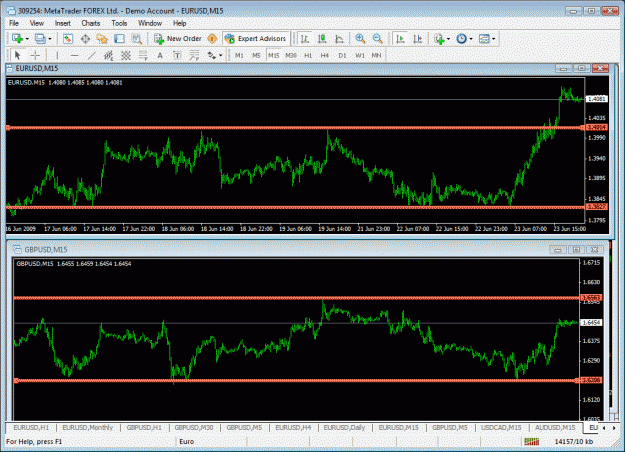625x452 pixels.
Task: Draw a vertical line tool
Action: 57,55
